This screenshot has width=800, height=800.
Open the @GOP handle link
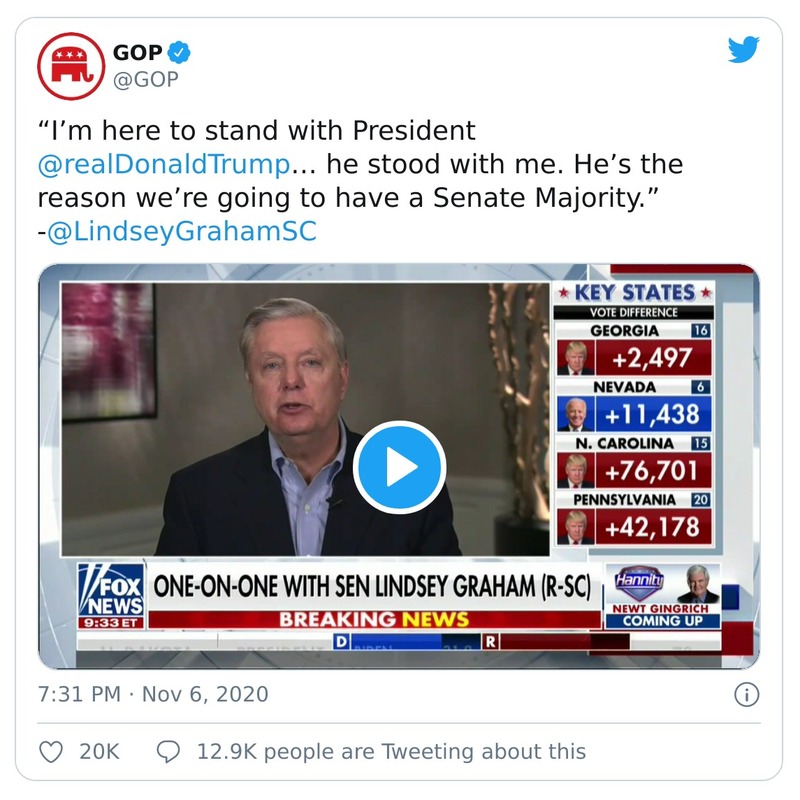coord(145,80)
